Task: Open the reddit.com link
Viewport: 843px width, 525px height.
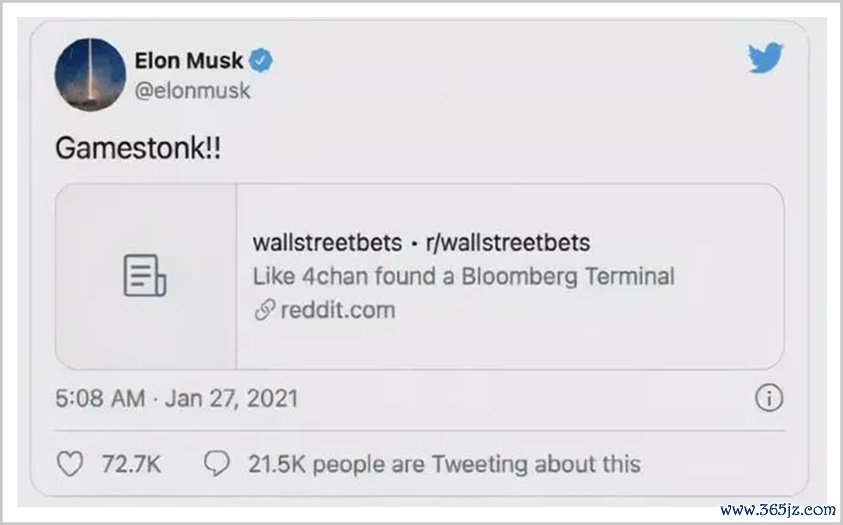Action: click(x=338, y=310)
